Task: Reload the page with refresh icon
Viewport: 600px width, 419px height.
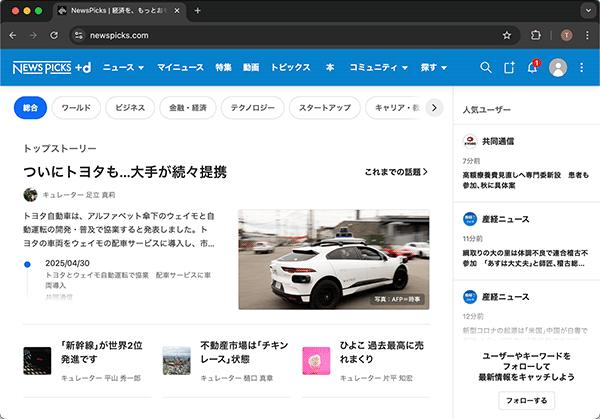Action: (x=54, y=36)
